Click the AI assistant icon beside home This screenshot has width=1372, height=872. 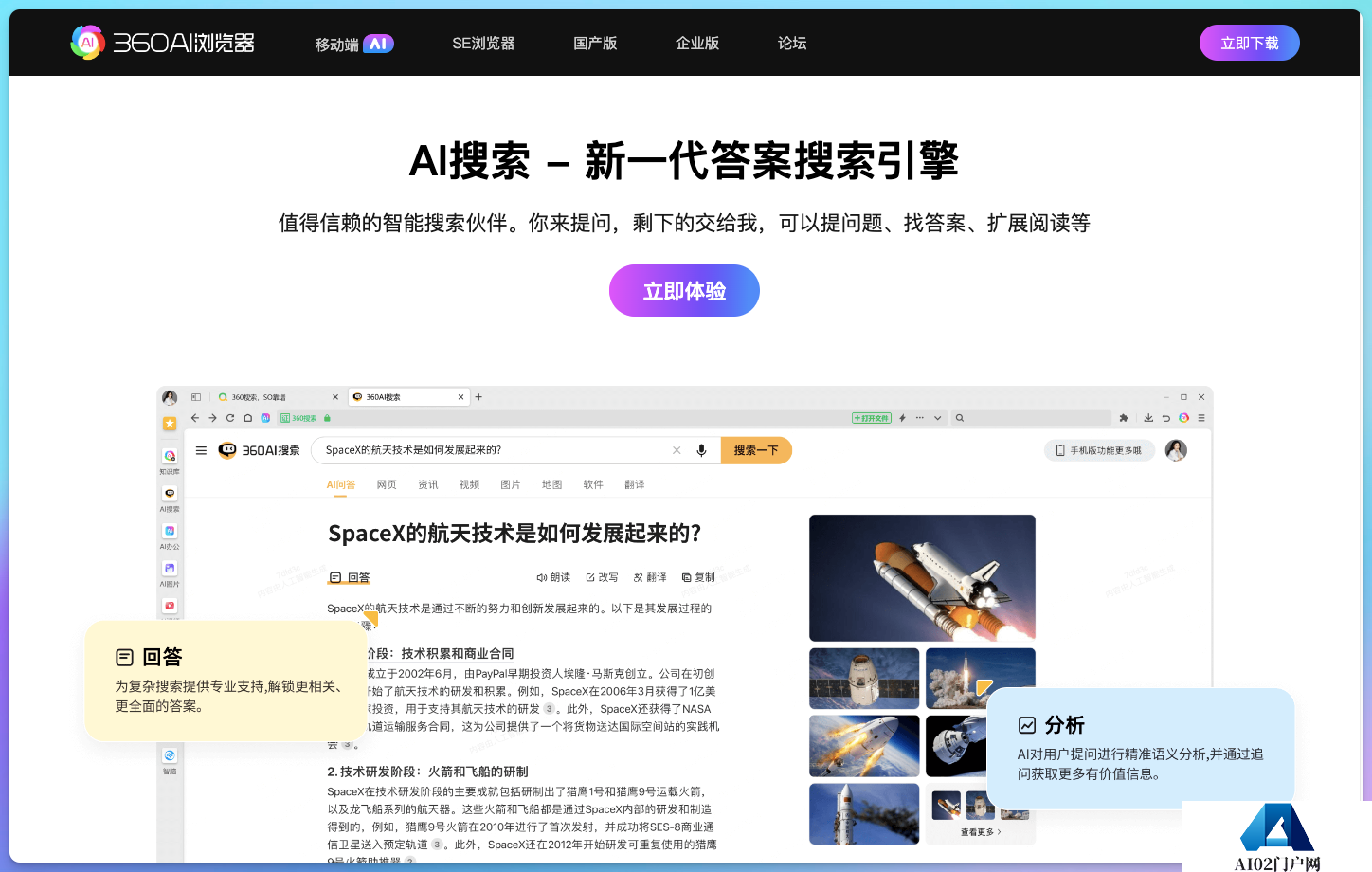coord(265,418)
